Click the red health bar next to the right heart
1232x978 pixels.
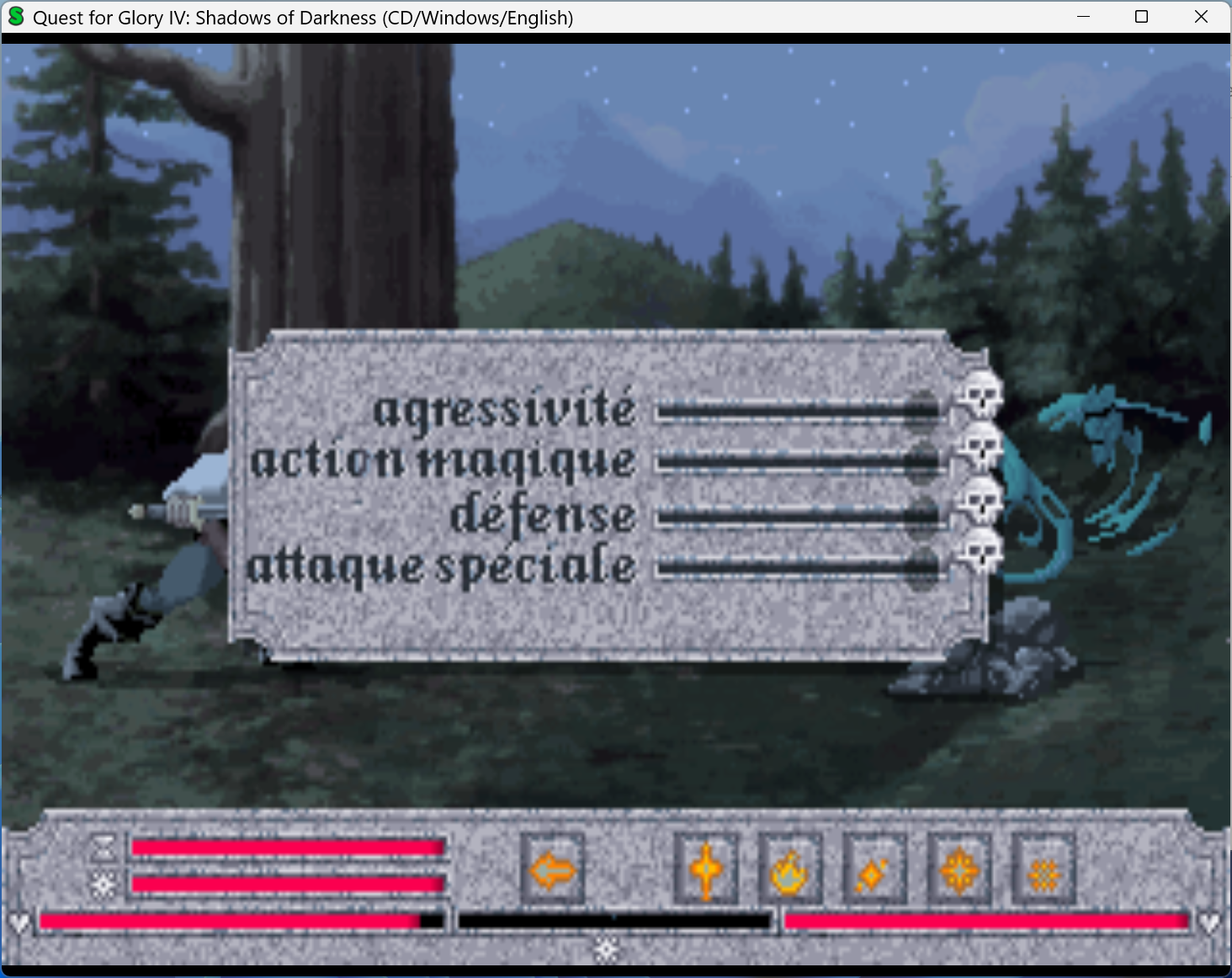(x=986, y=922)
